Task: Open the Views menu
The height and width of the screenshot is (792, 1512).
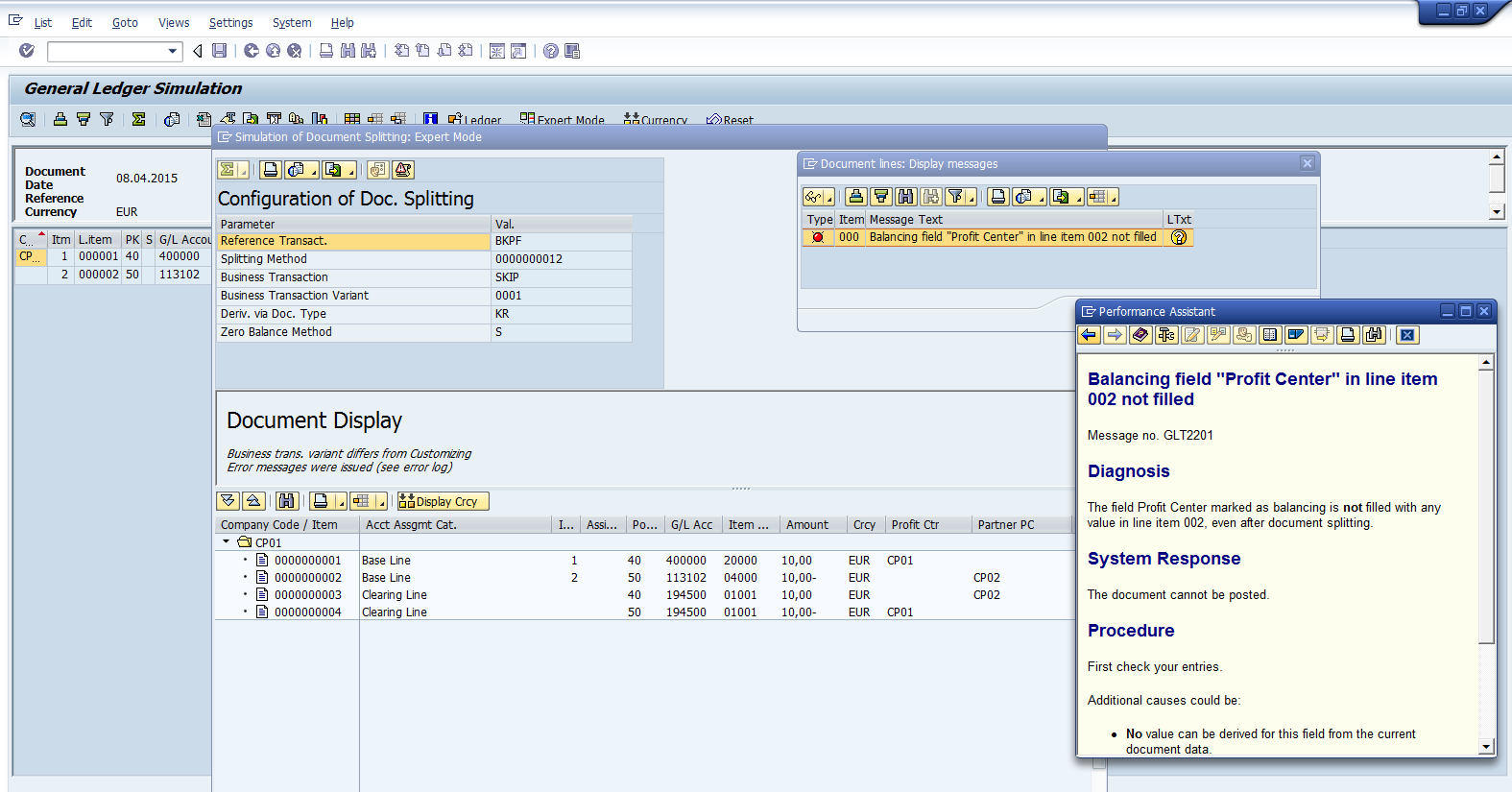Action: pos(174,23)
